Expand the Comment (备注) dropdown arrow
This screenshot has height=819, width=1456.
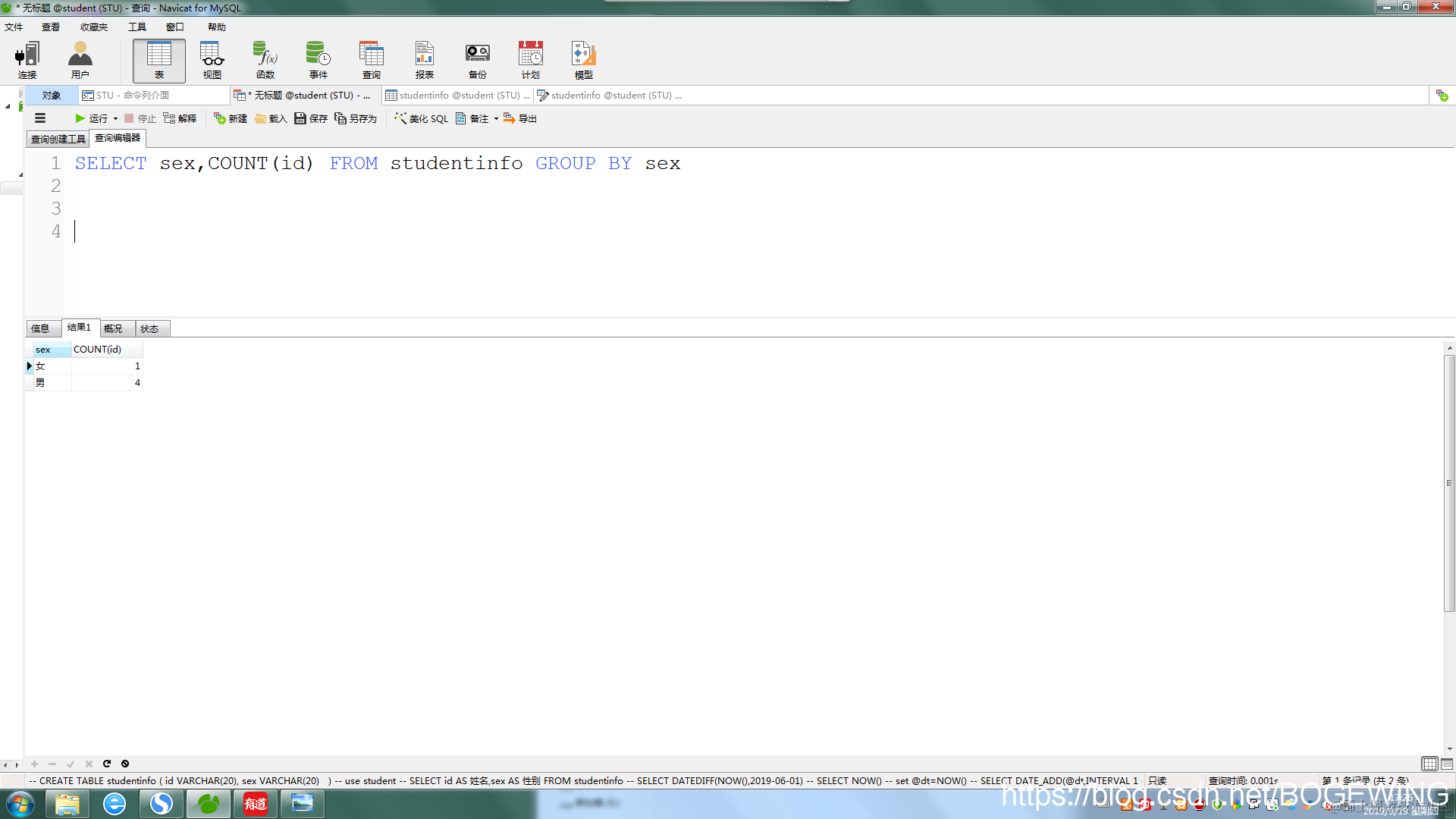[496, 119]
